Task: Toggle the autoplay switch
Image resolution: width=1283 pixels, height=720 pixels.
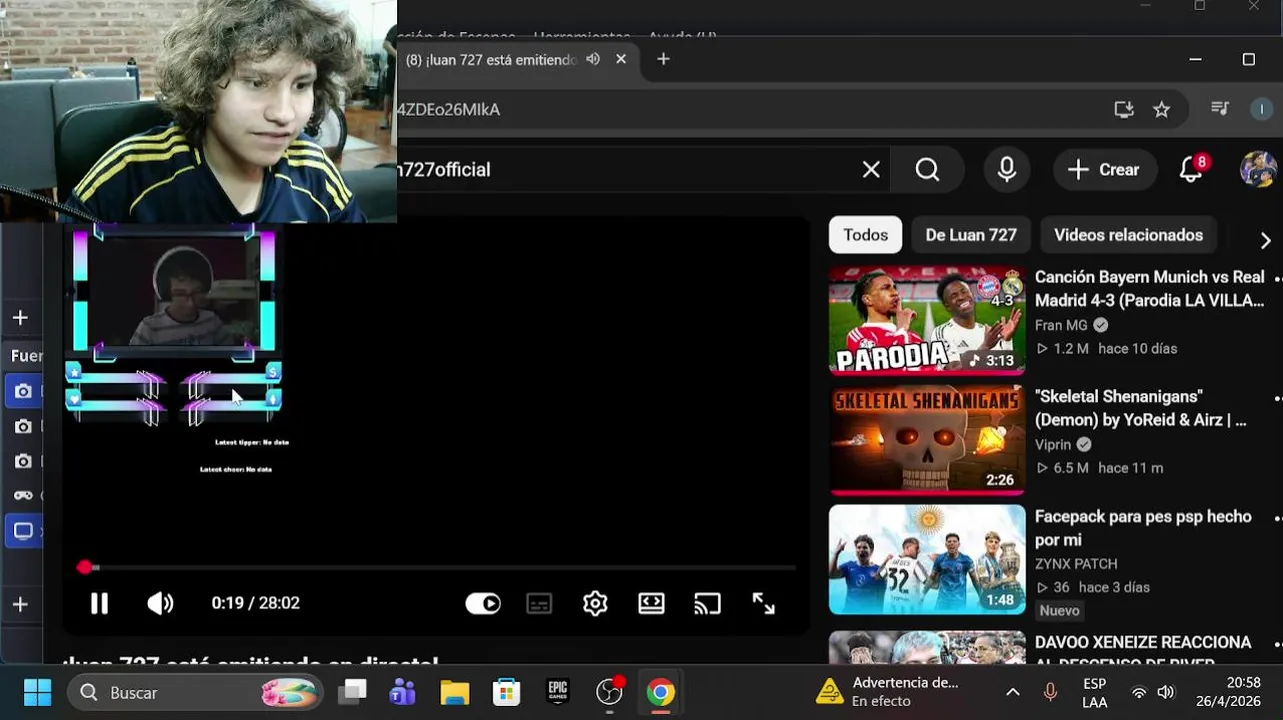Action: click(x=483, y=603)
